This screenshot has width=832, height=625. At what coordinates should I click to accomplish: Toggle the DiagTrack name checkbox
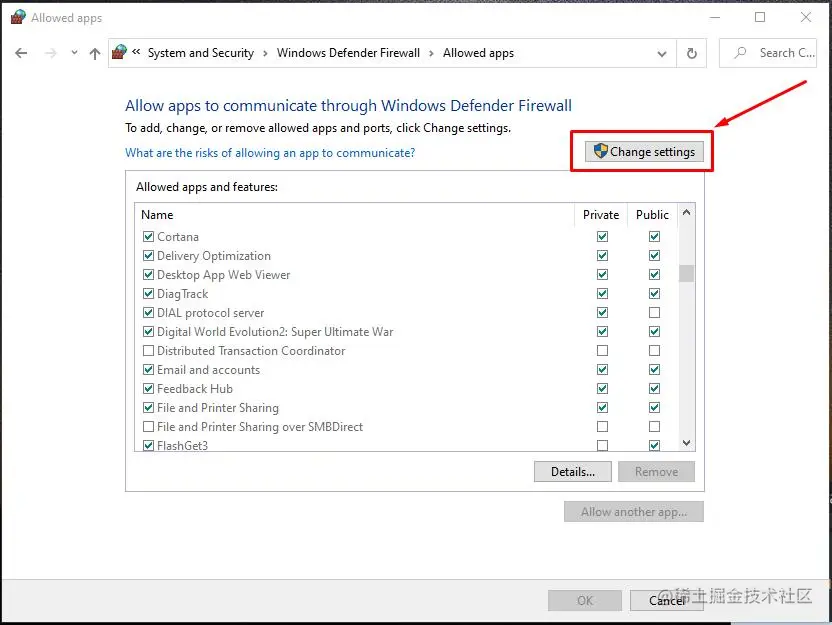(149, 293)
